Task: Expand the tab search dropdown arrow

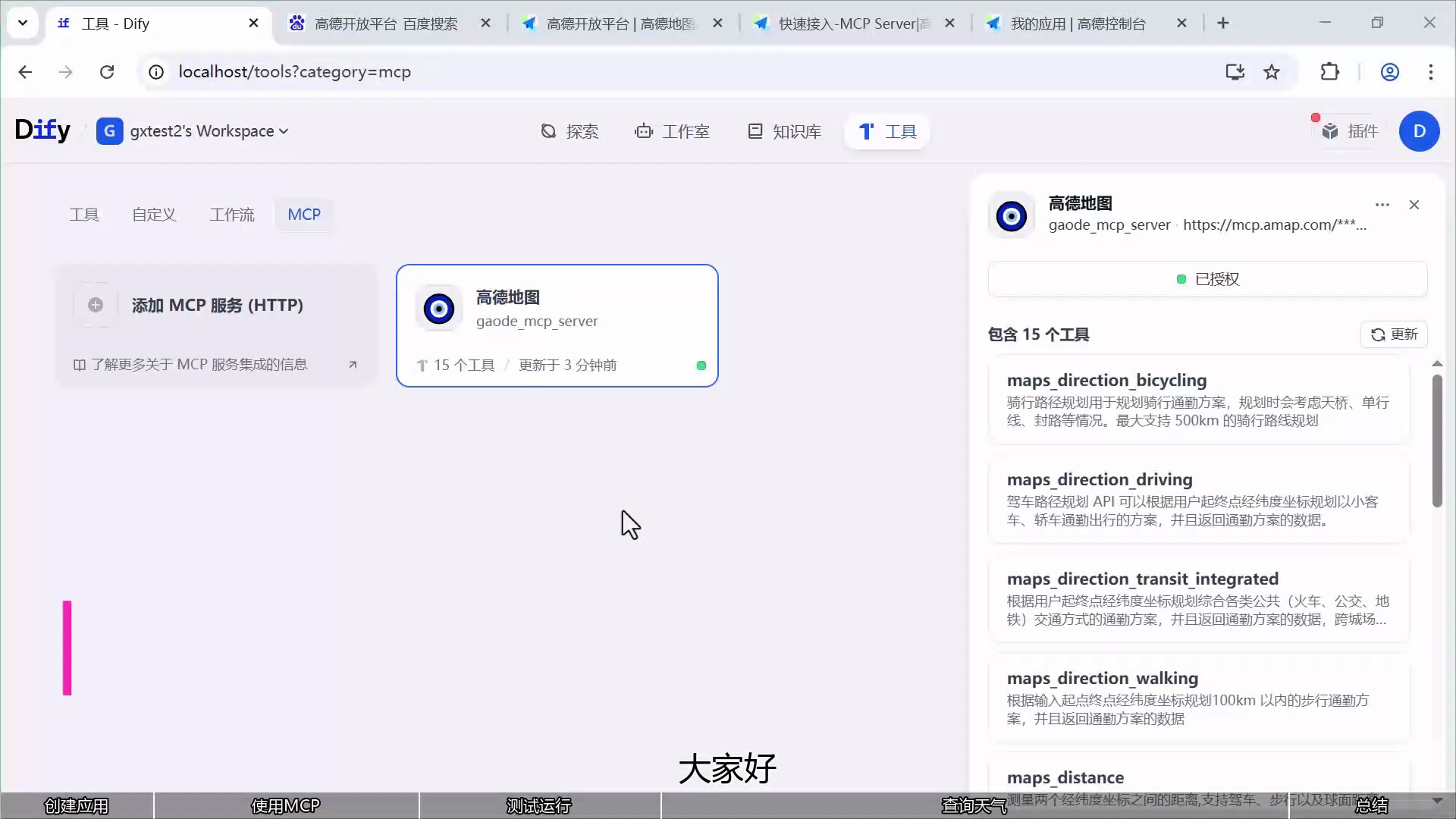Action: coord(23,24)
